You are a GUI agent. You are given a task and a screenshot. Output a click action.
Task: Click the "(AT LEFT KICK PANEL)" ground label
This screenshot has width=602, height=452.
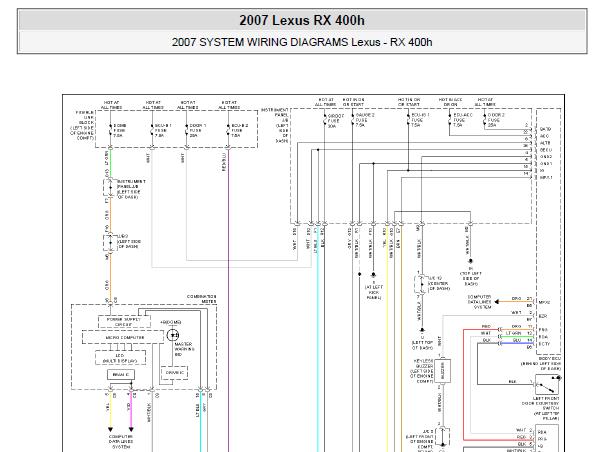coord(373,292)
